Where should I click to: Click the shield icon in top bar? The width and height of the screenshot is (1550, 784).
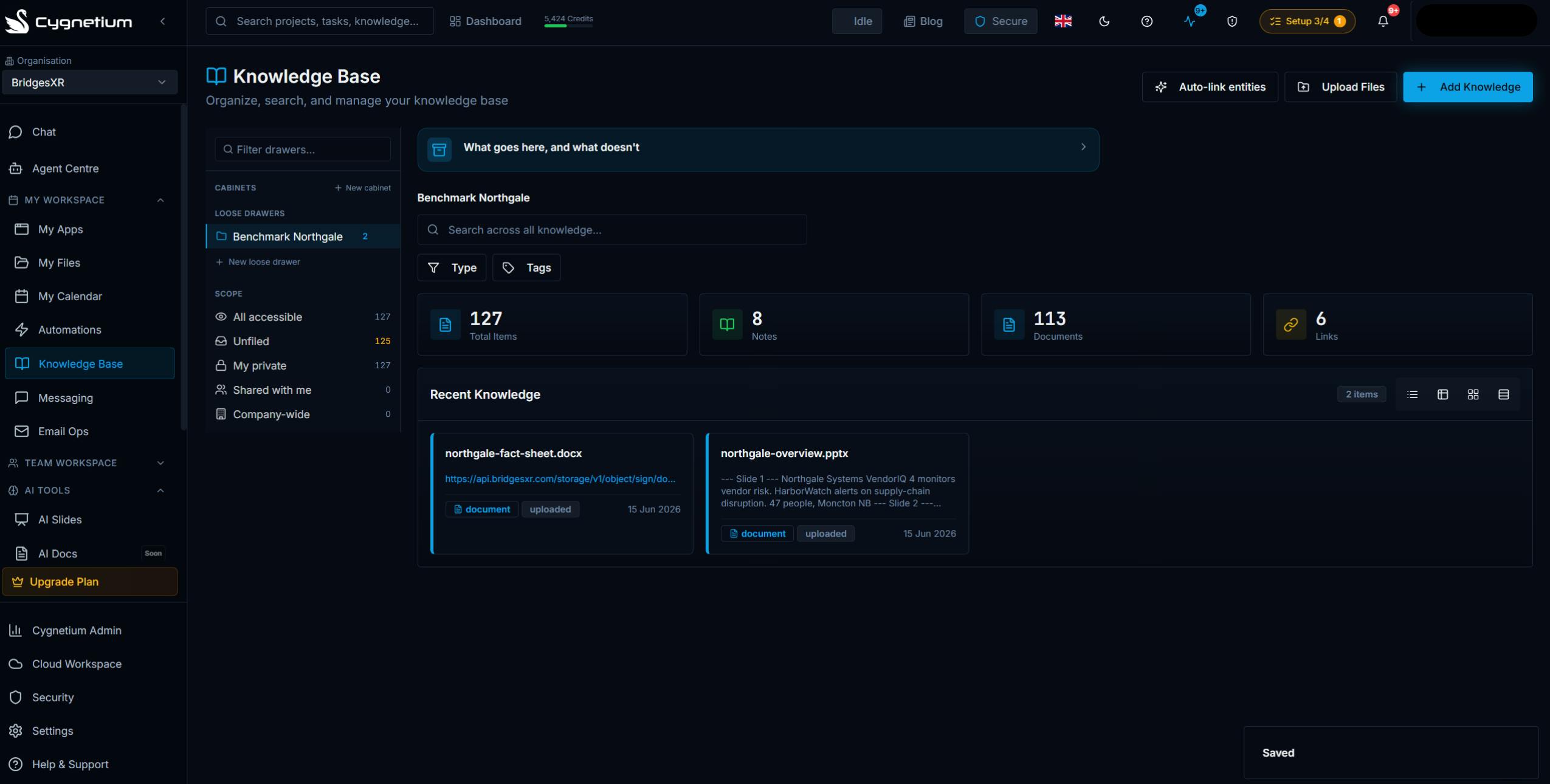coord(1232,21)
